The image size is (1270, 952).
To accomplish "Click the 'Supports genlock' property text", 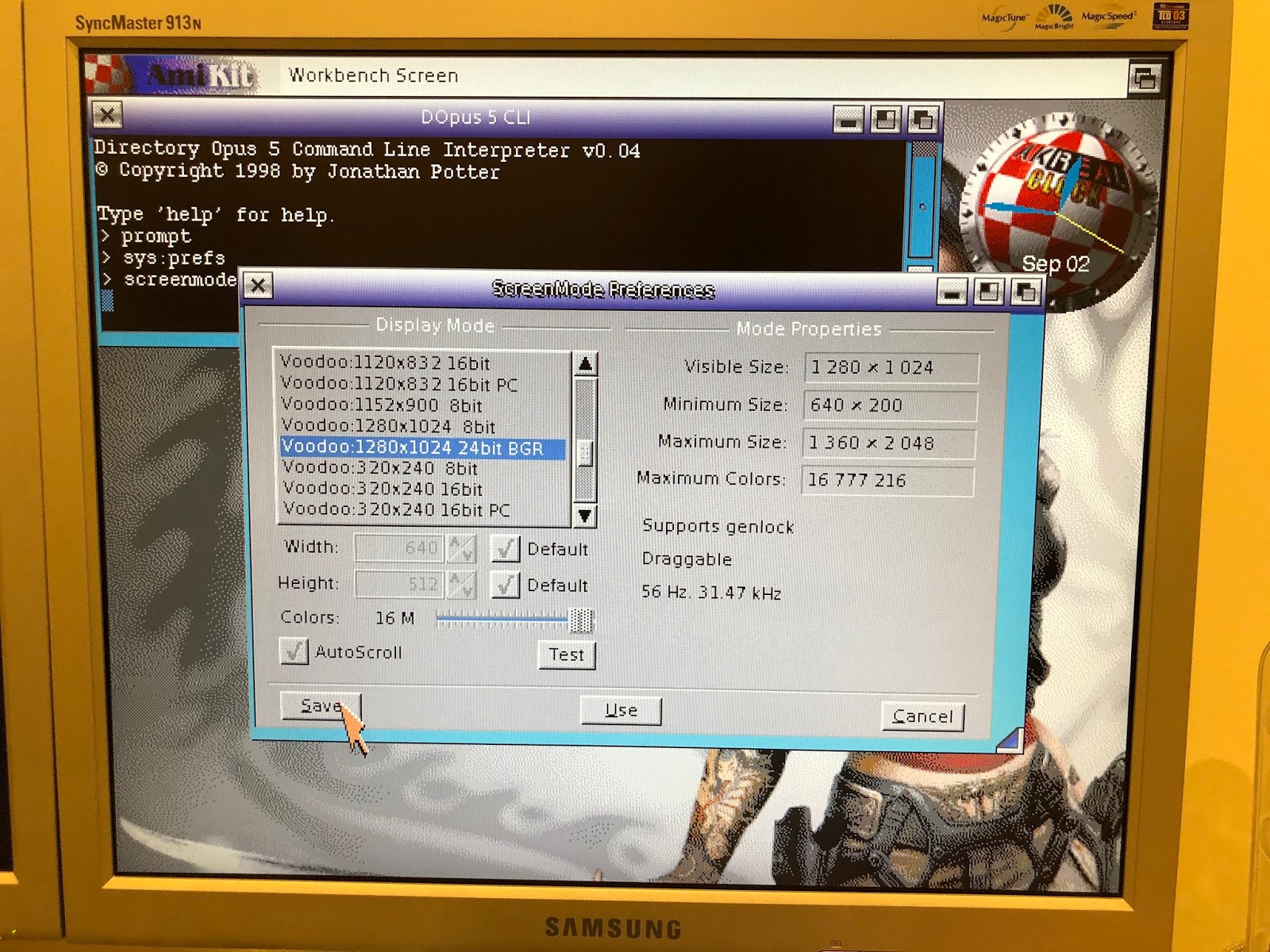I will coord(718,527).
